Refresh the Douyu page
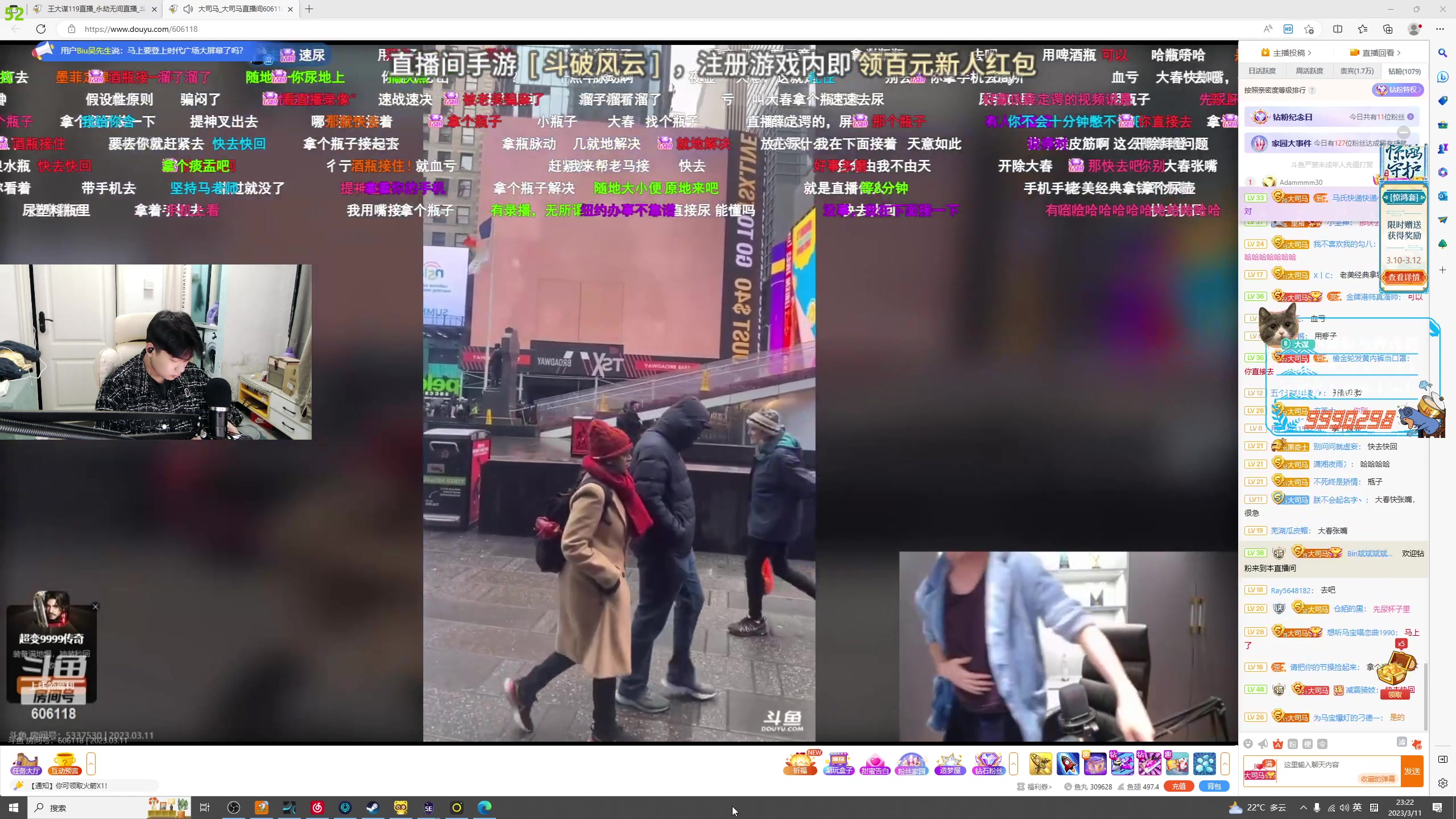Viewport: 1456px width, 819px height. 41,29
